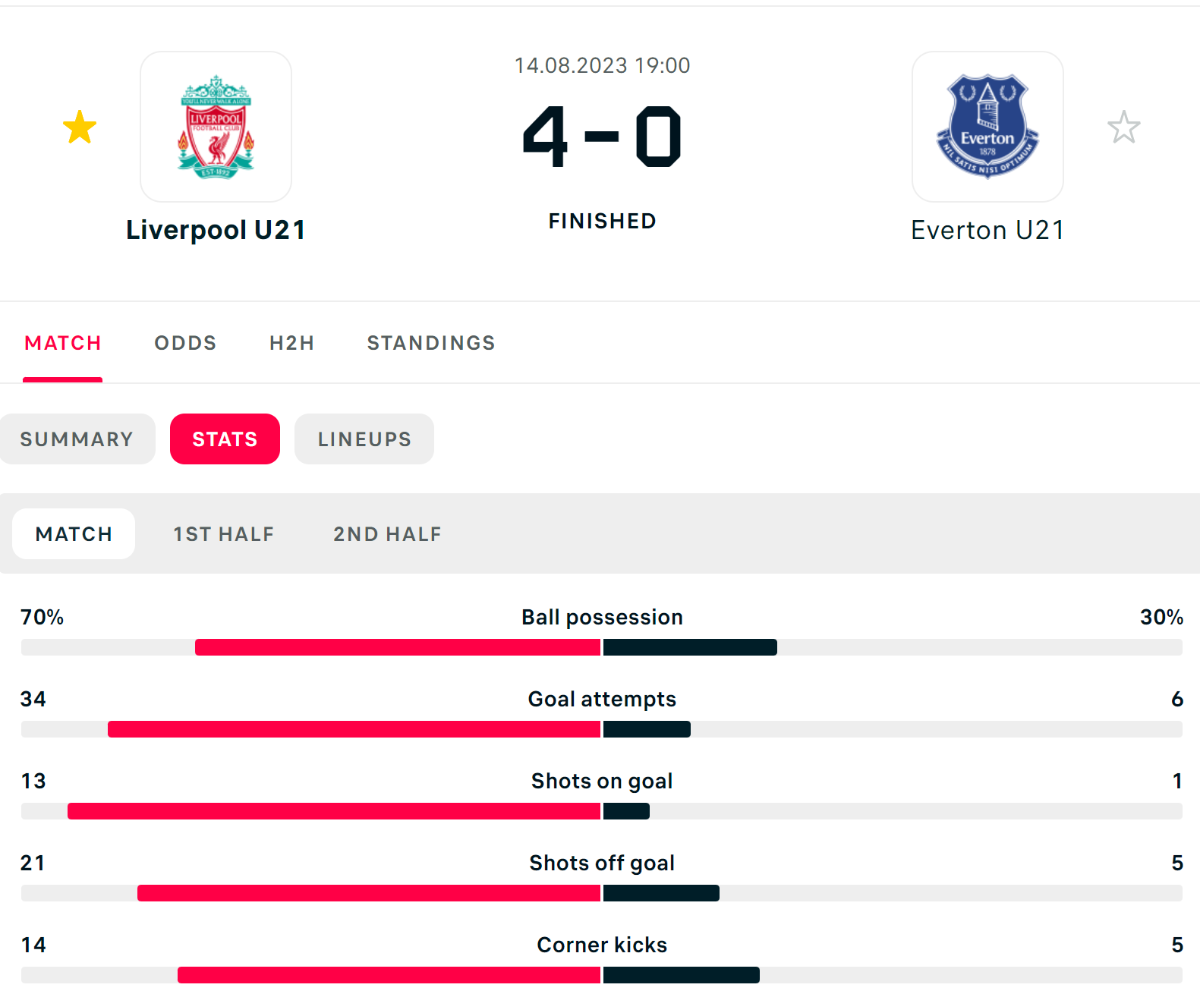
Task: Switch to the H2H tab
Action: [x=292, y=343]
